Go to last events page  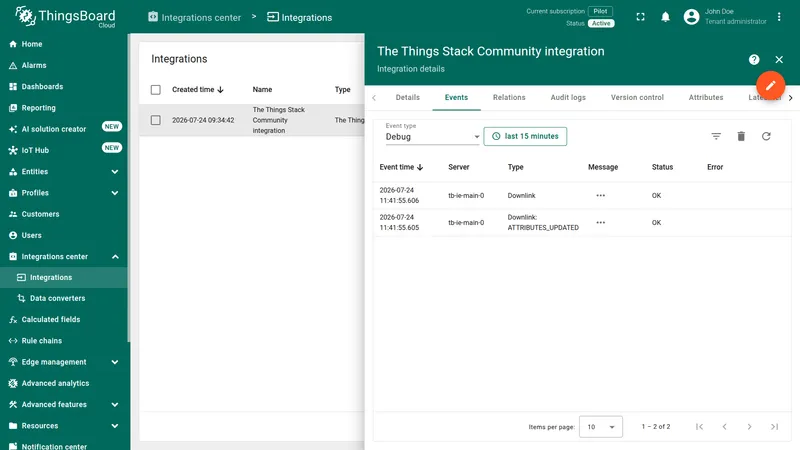(x=774, y=427)
